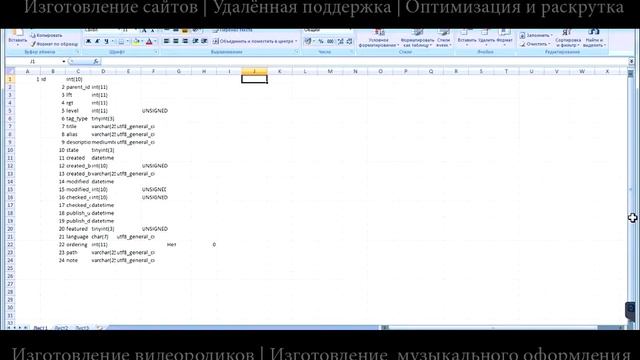Image resolution: width=640 pixels, height=360 pixels.
Task: Open the Font (Шрифт) group dialog launcher
Action: [156, 52]
